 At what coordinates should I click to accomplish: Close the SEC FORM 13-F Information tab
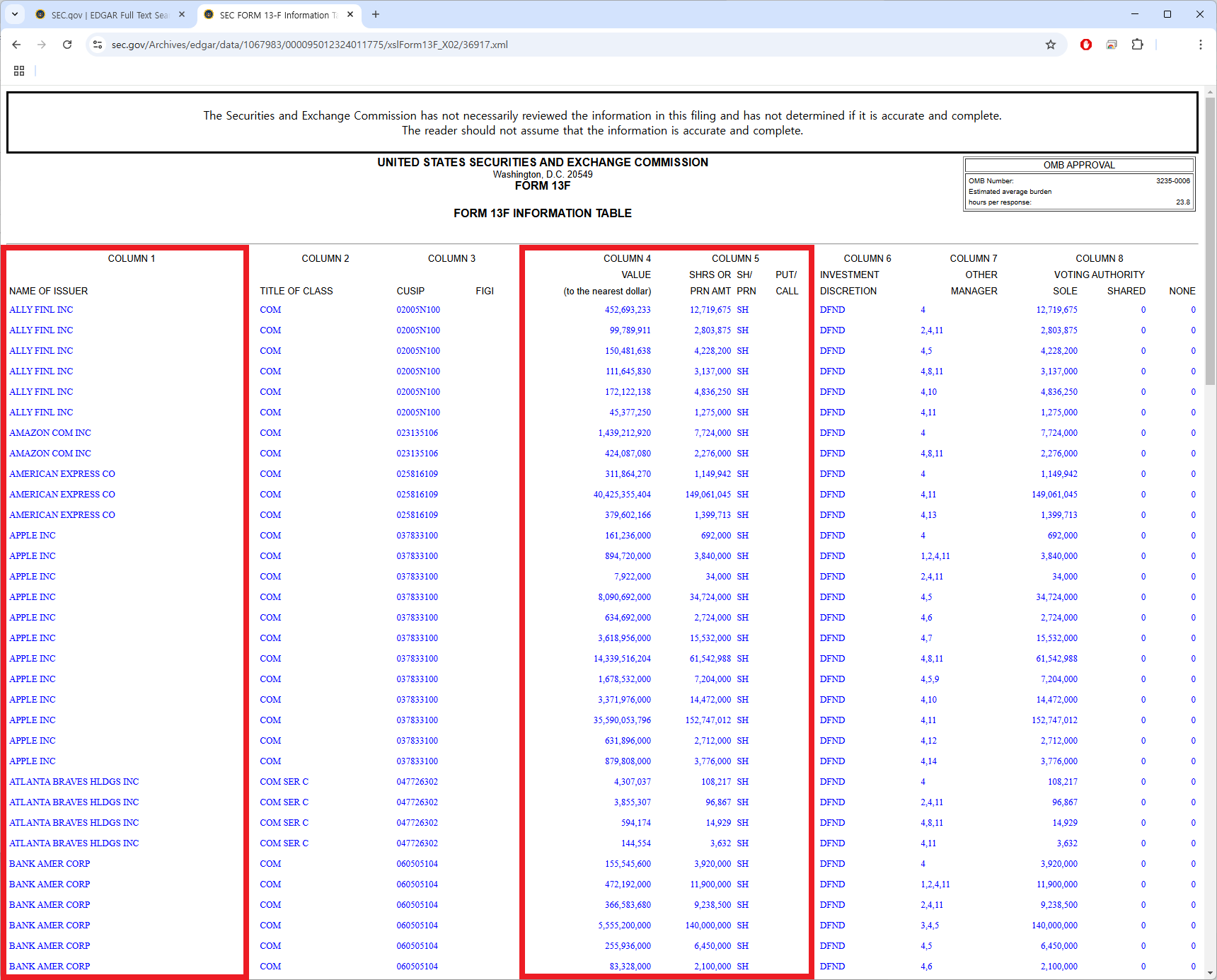pyautogui.click(x=350, y=14)
